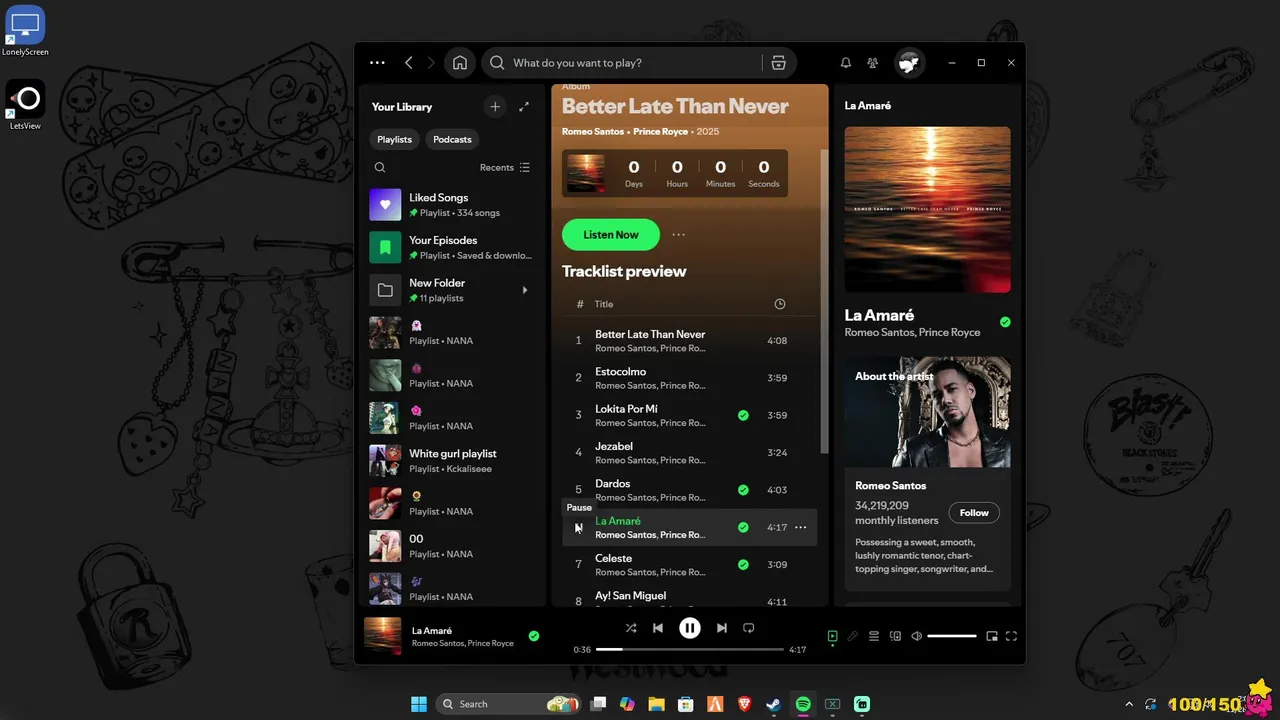Toggle the Now Playing view

tap(832, 636)
